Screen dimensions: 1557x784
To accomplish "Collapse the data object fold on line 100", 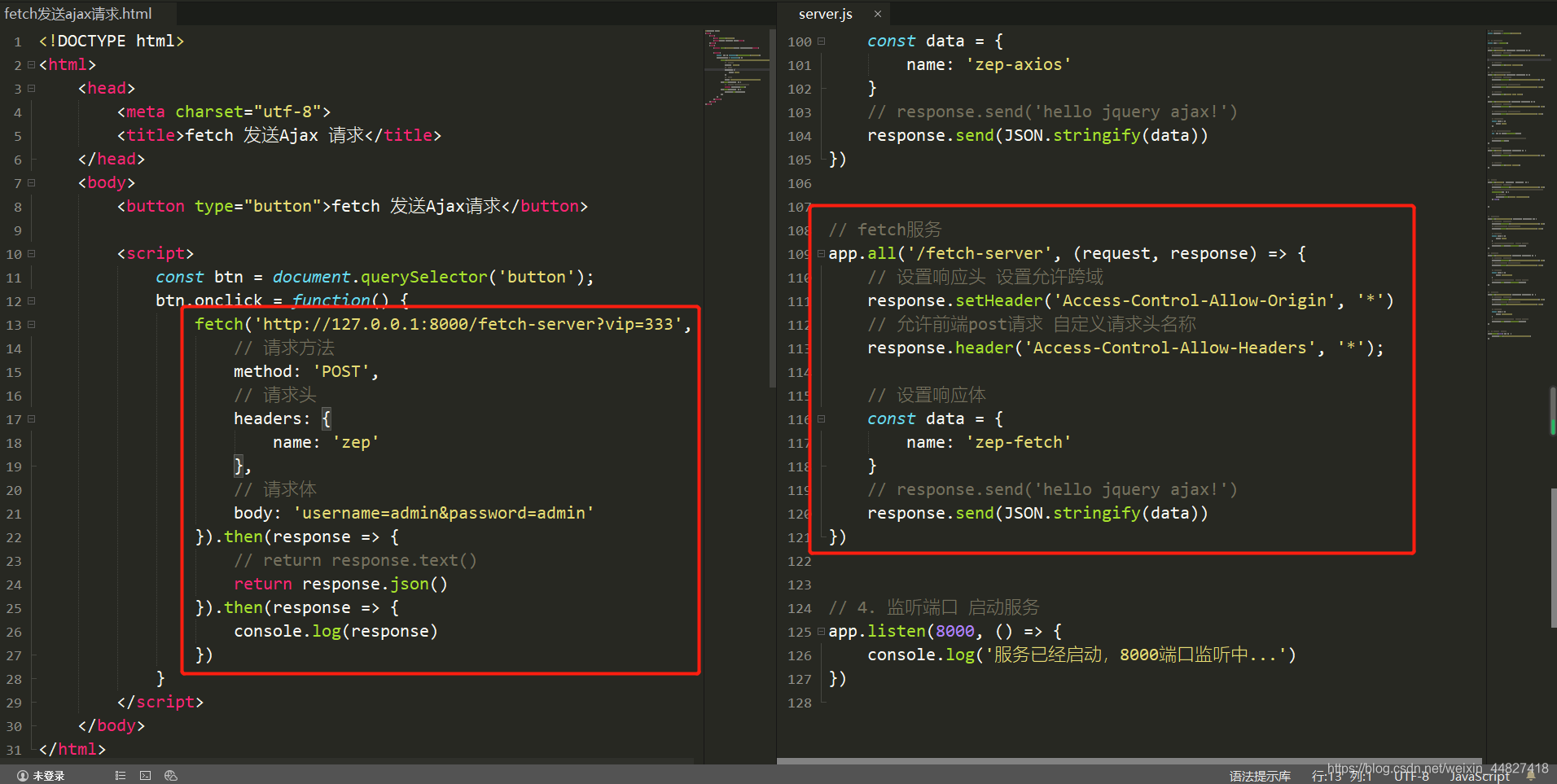I will click(x=821, y=41).
